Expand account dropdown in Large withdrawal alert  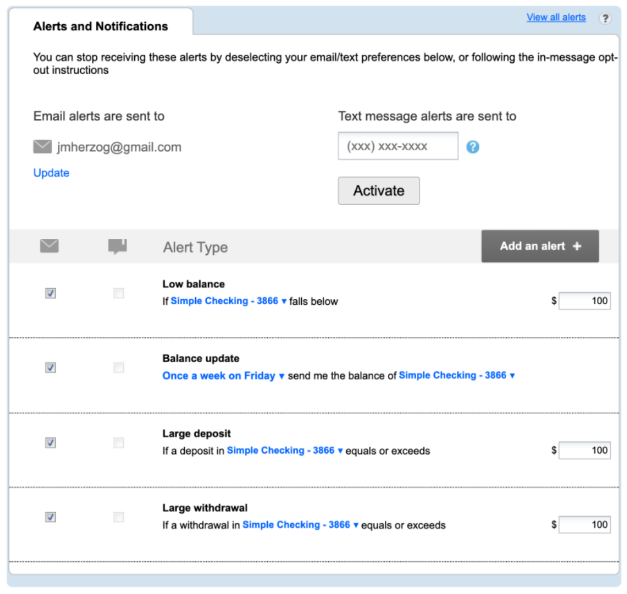pyautogui.click(x=300, y=525)
